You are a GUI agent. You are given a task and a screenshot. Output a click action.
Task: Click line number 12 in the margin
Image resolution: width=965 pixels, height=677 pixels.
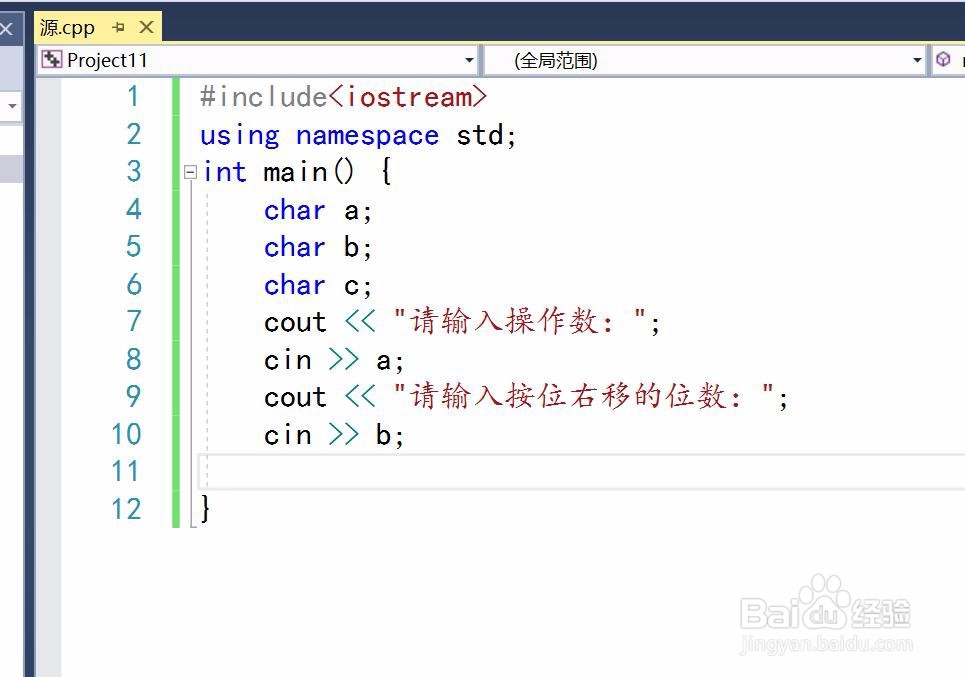coord(126,509)
